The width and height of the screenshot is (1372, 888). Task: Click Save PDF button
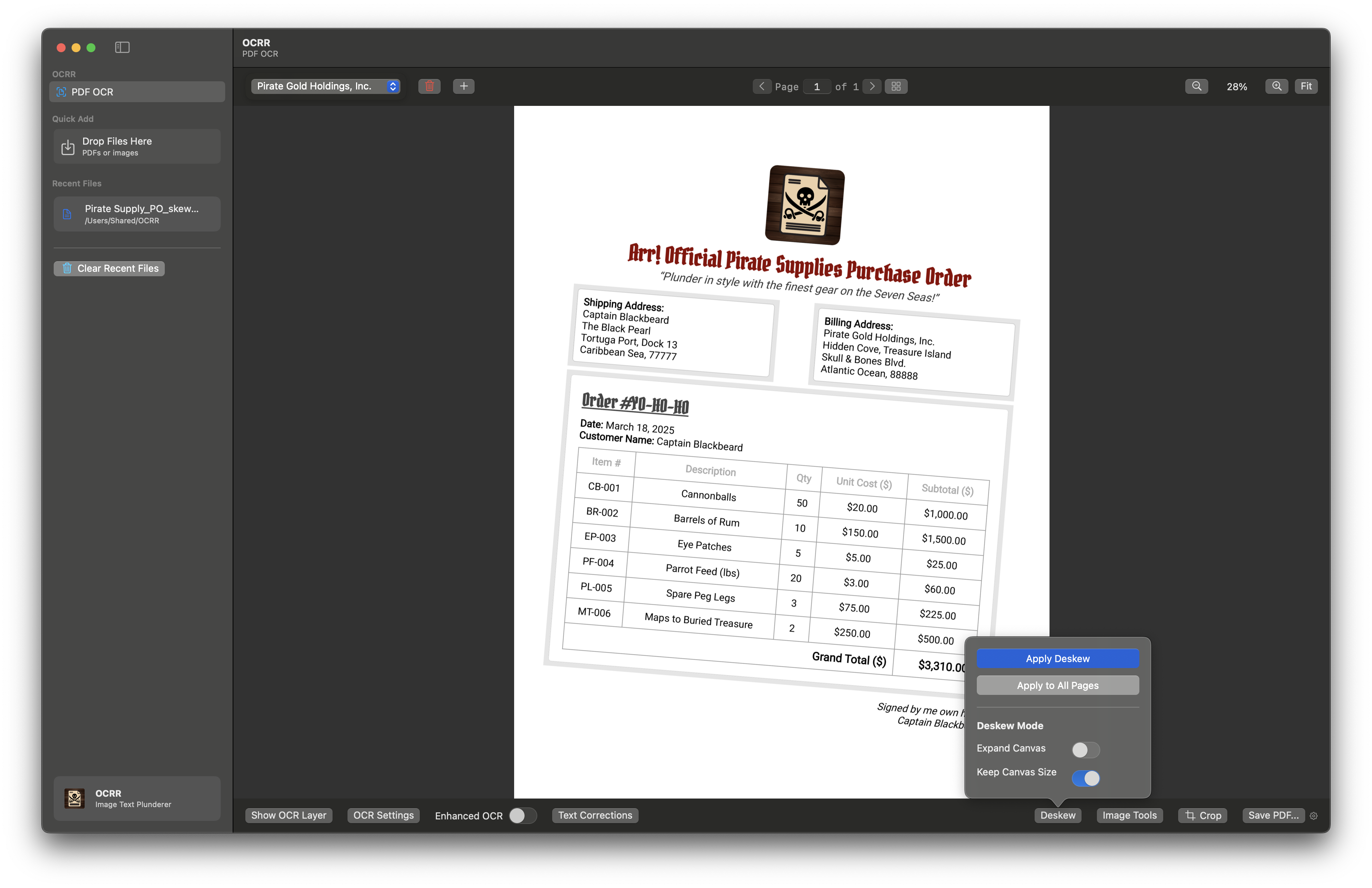(1274, 815)
